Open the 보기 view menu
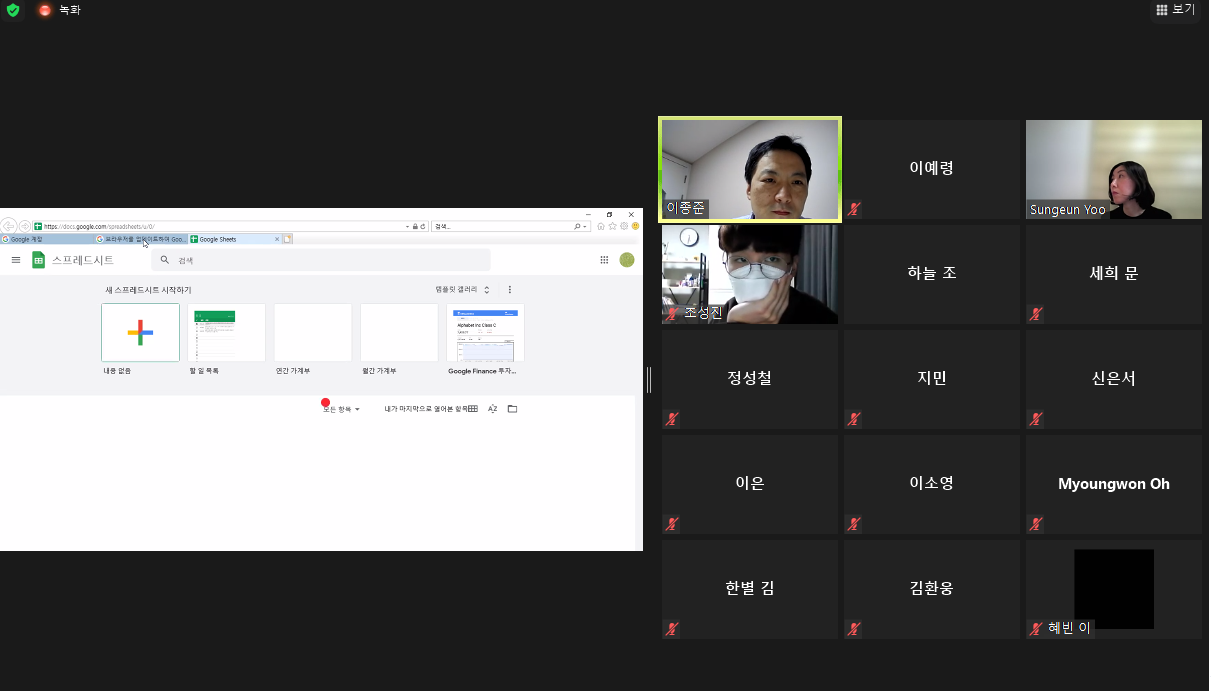The width and height of the screenshot is (1211, 691). (1176, 9)
